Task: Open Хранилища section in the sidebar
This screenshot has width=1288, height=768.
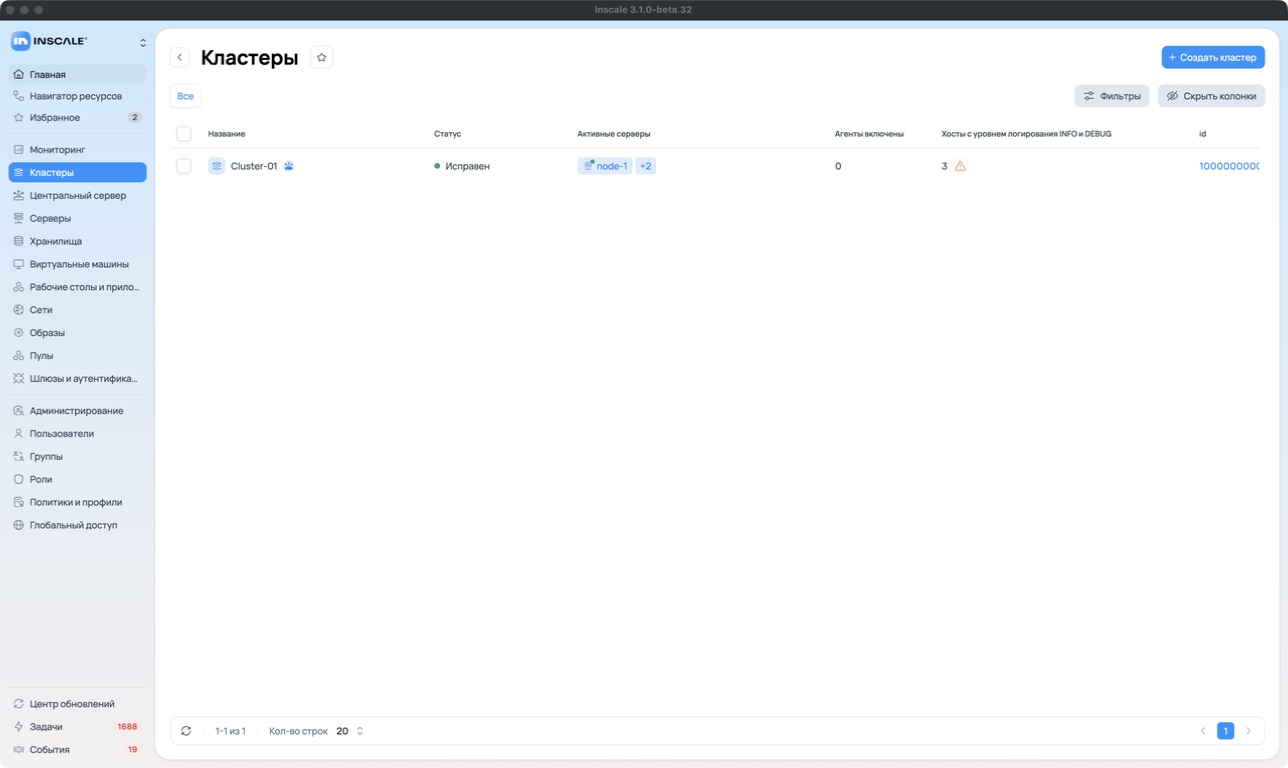Action: [78, 241]
